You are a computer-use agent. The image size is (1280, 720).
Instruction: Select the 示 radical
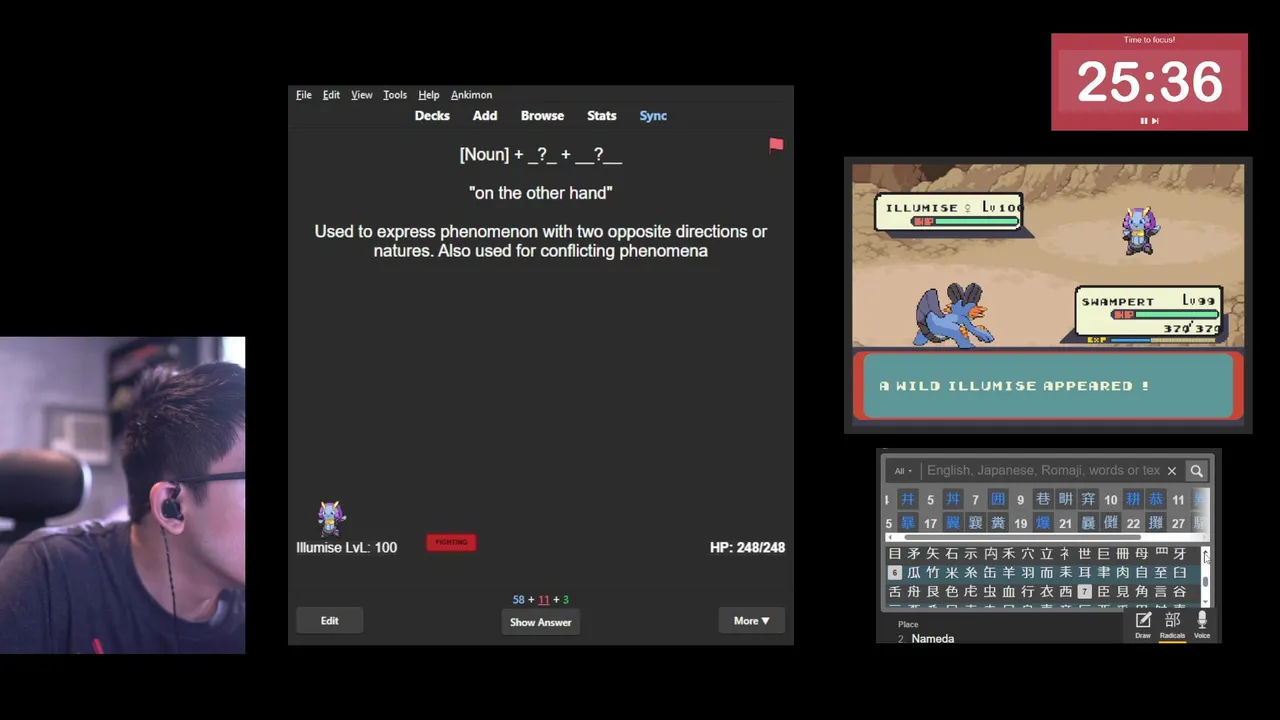970,553
